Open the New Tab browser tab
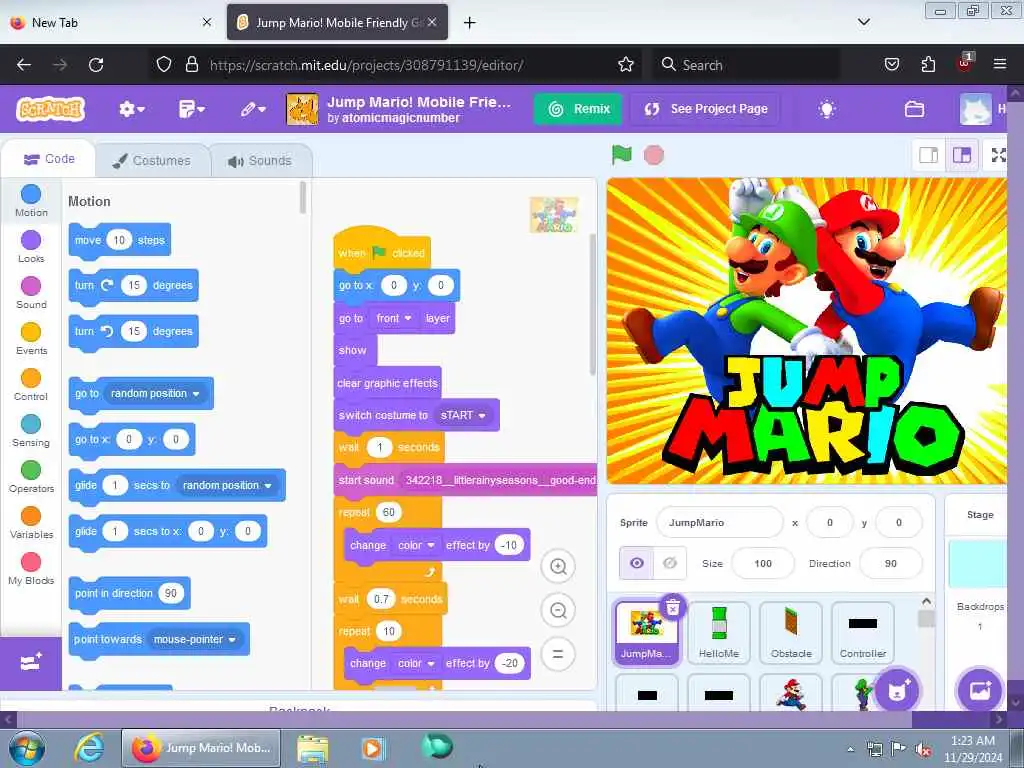1024x768 pixels. coord(111,23)
